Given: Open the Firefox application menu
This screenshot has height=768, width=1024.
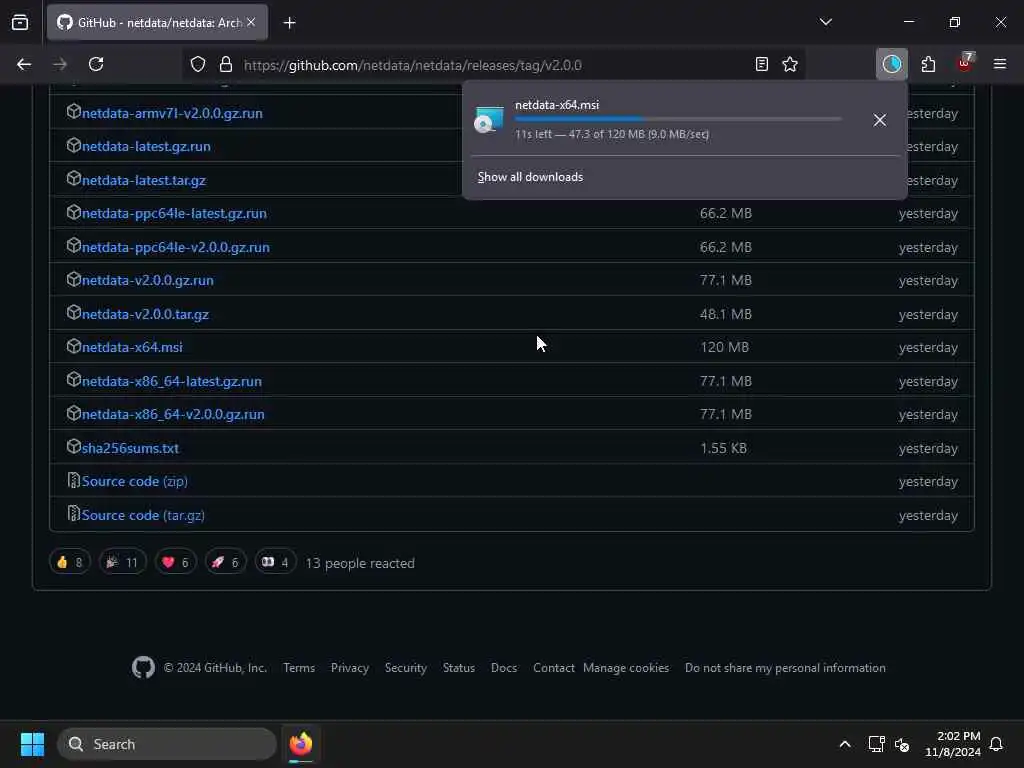Looking at the screenshot, I should (1000, 64).
